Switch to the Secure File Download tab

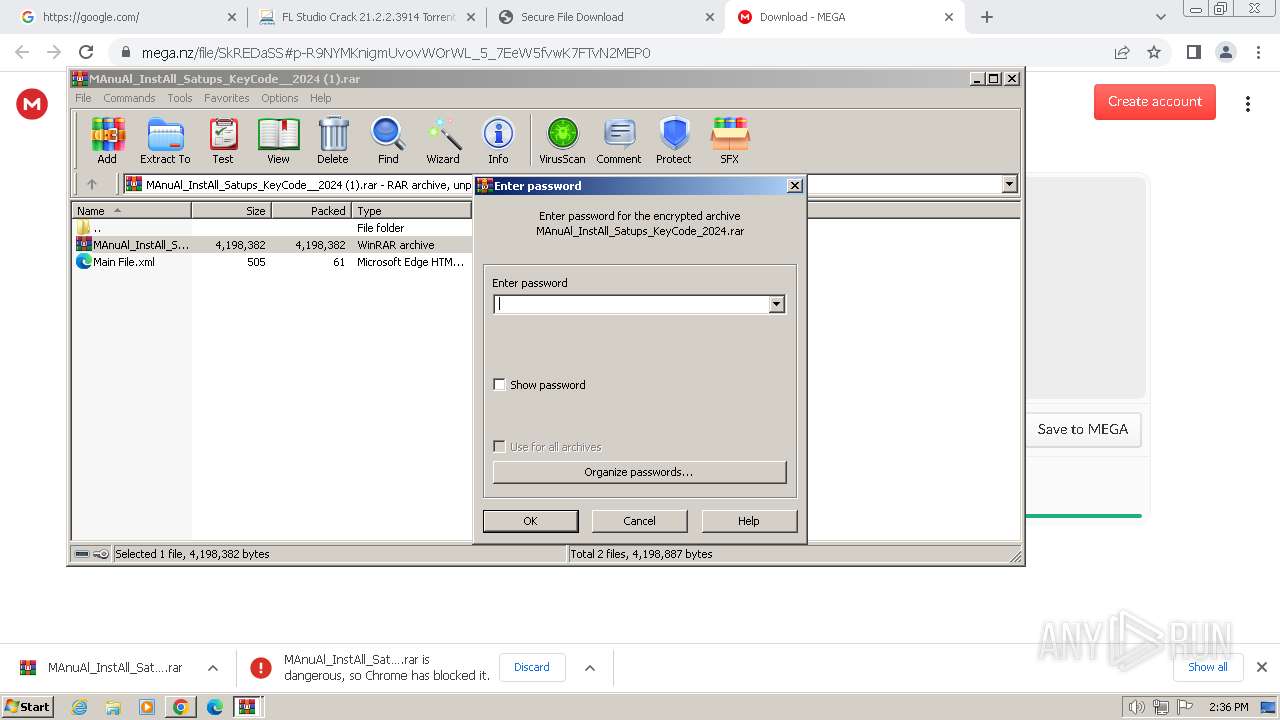[606, 17]
